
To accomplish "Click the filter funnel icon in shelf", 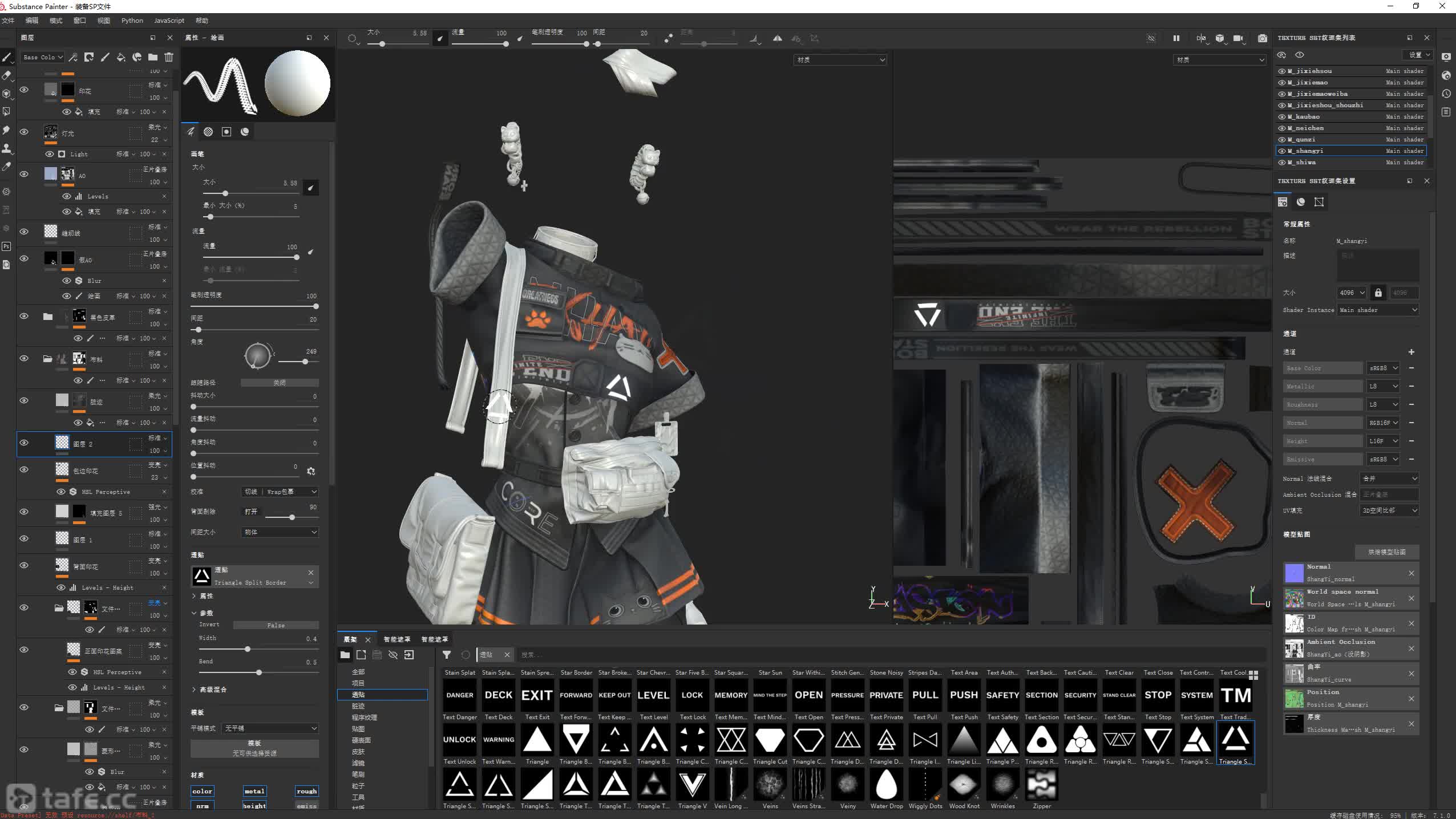I will 447,655.
